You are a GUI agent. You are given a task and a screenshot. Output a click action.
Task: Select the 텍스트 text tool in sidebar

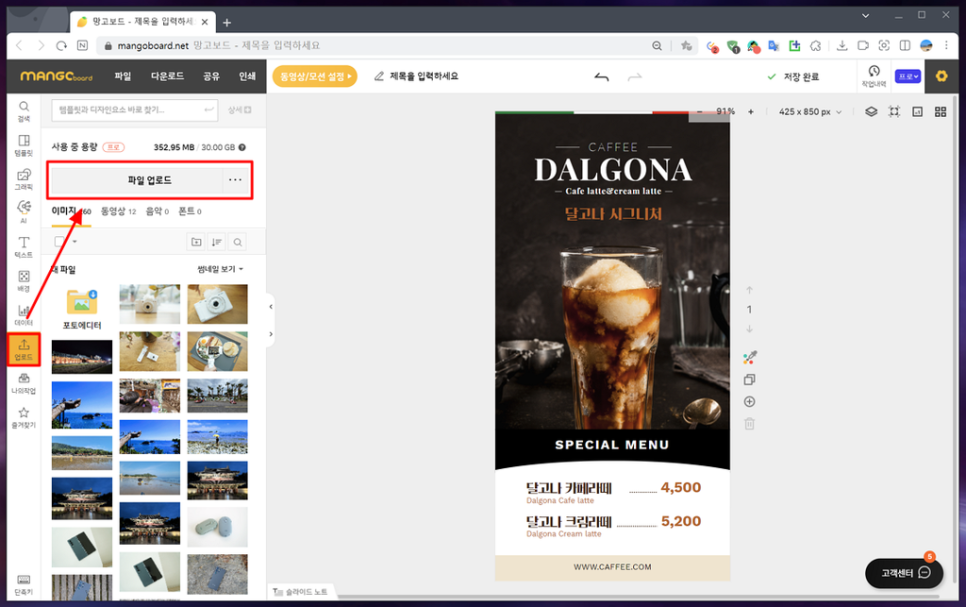(x=23, y=246)
